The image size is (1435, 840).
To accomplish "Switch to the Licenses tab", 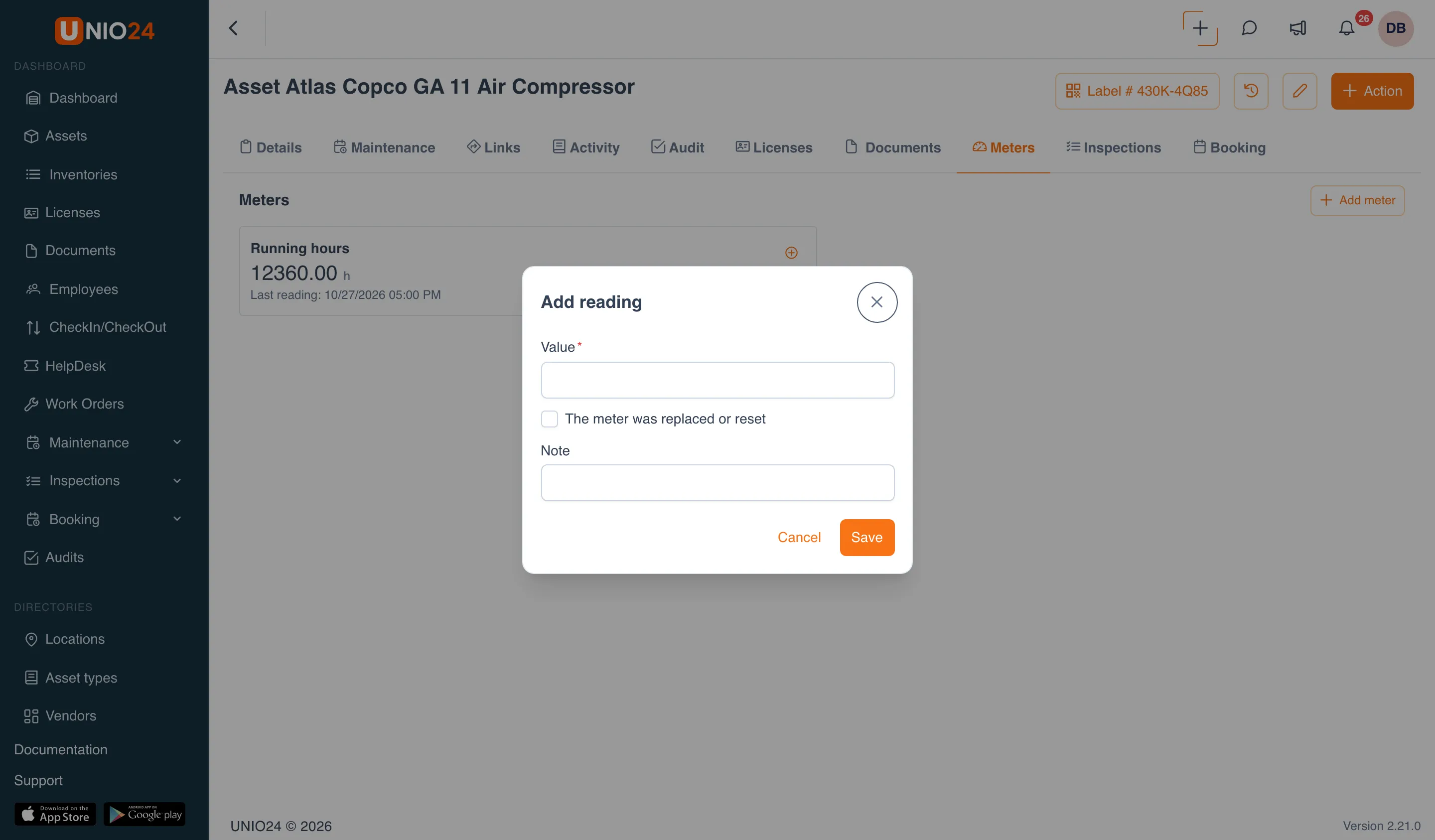I will coord(774,147).
